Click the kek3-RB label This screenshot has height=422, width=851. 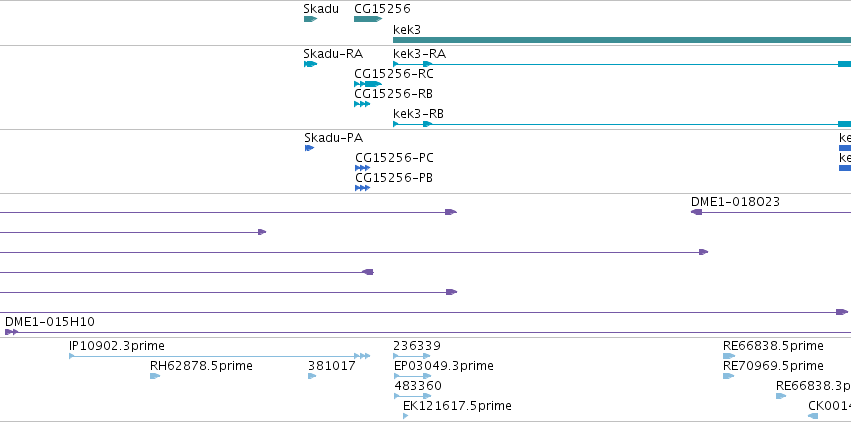pos(418,114)
